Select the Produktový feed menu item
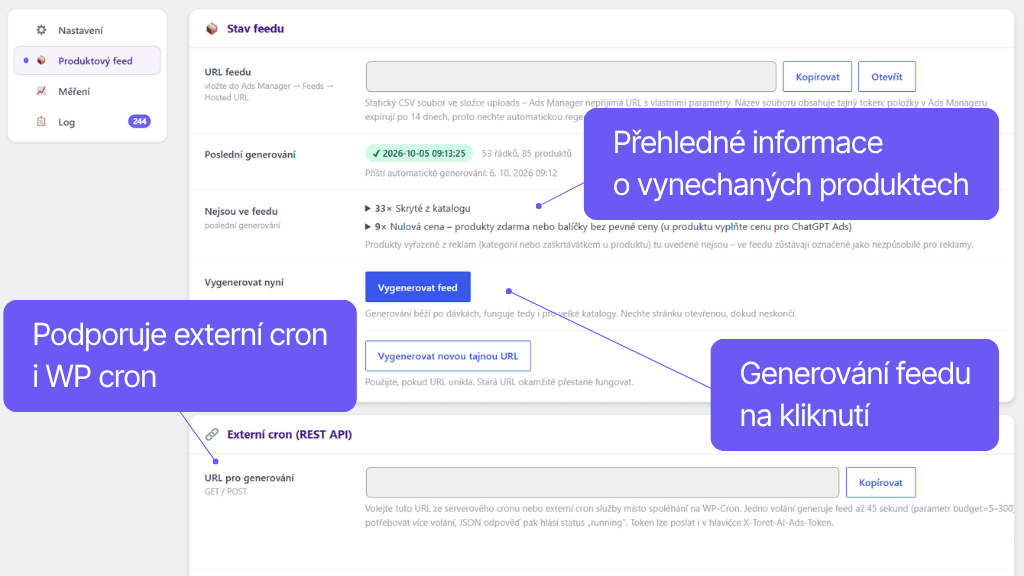1024x576 pixels. click(87, 61)
